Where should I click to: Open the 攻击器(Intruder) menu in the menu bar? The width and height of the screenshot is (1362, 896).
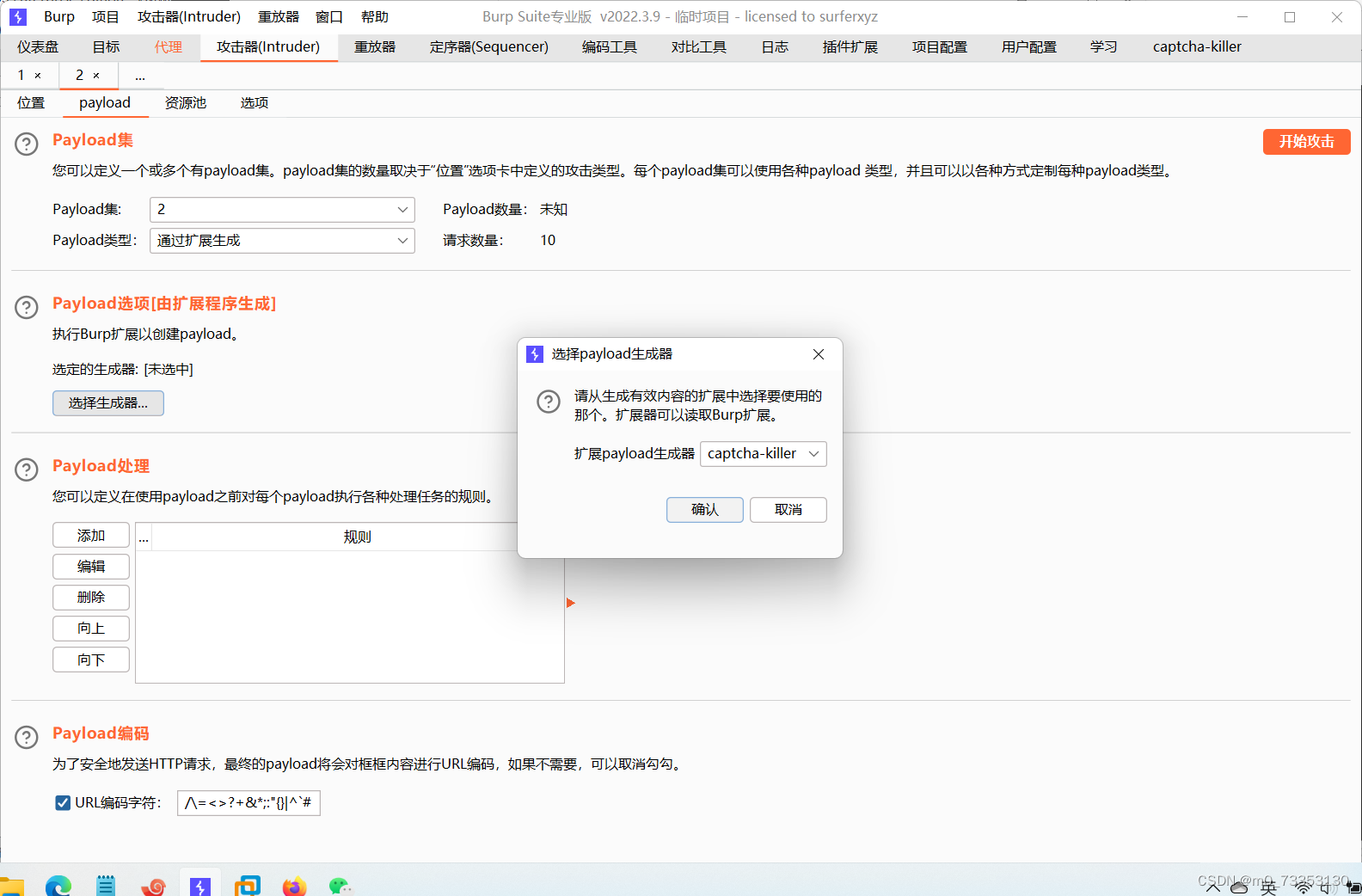tap(189, 17)
